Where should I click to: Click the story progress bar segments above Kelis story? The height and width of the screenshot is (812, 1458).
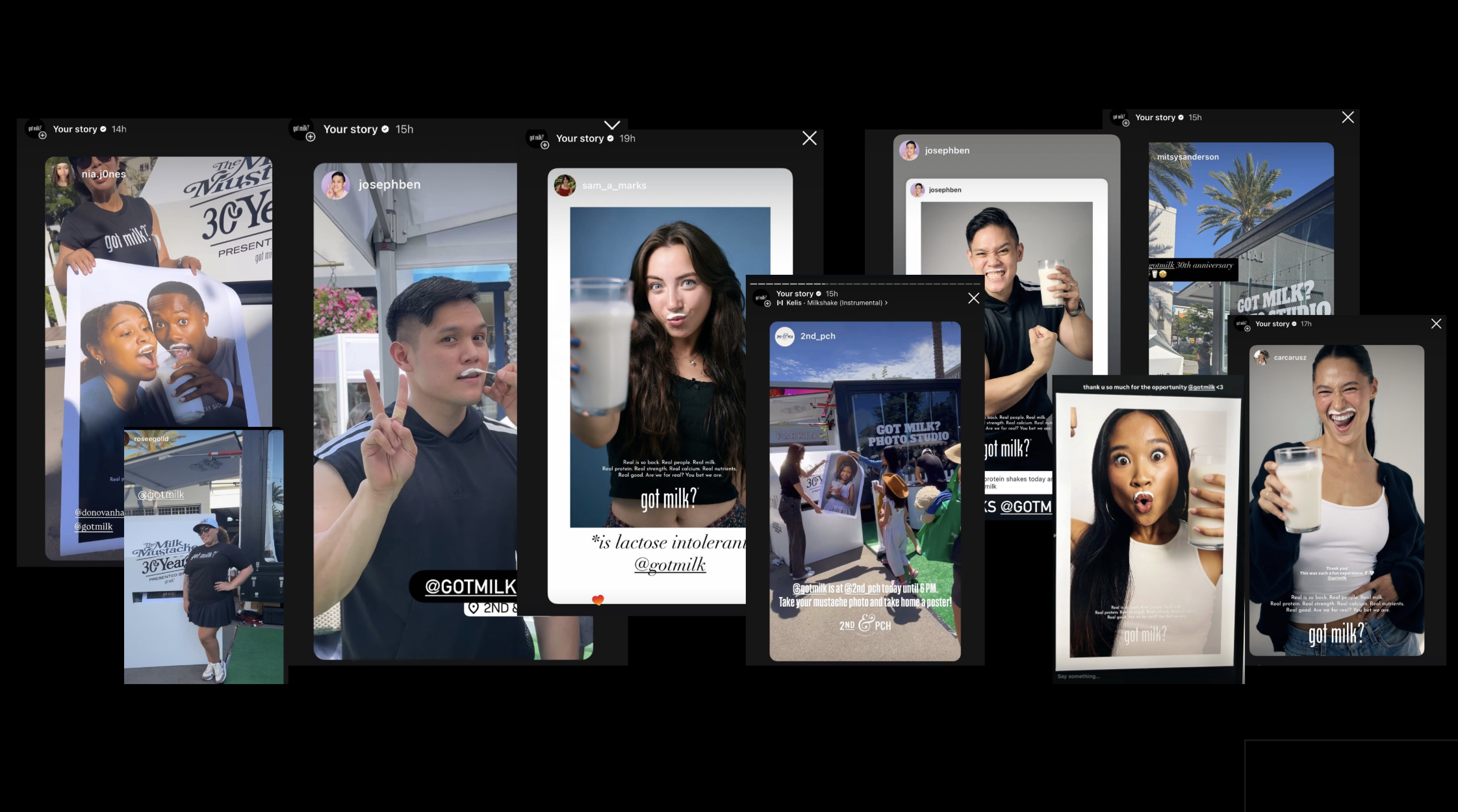pos(864,284)
